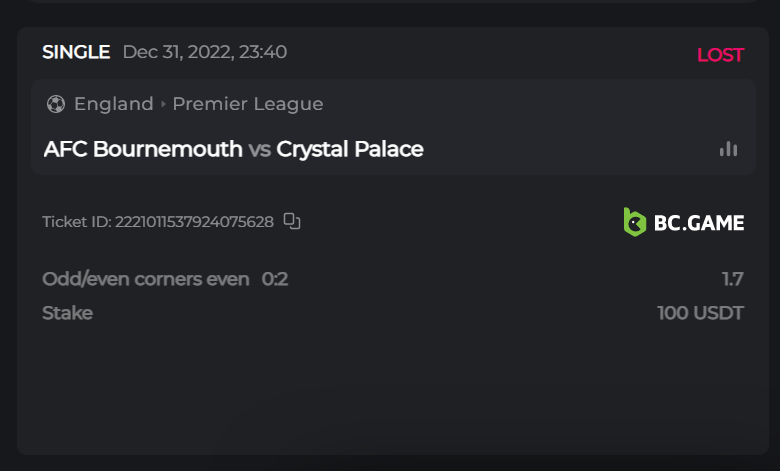Open the England country link
The image size is (780, 471).
114,104
